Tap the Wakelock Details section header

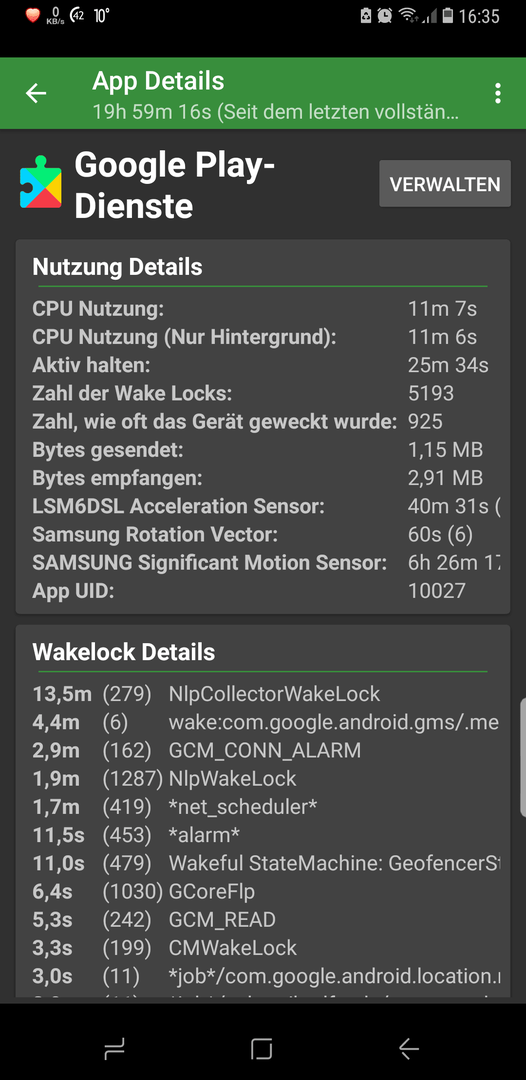pyautogui.click(x=124, y=652)
